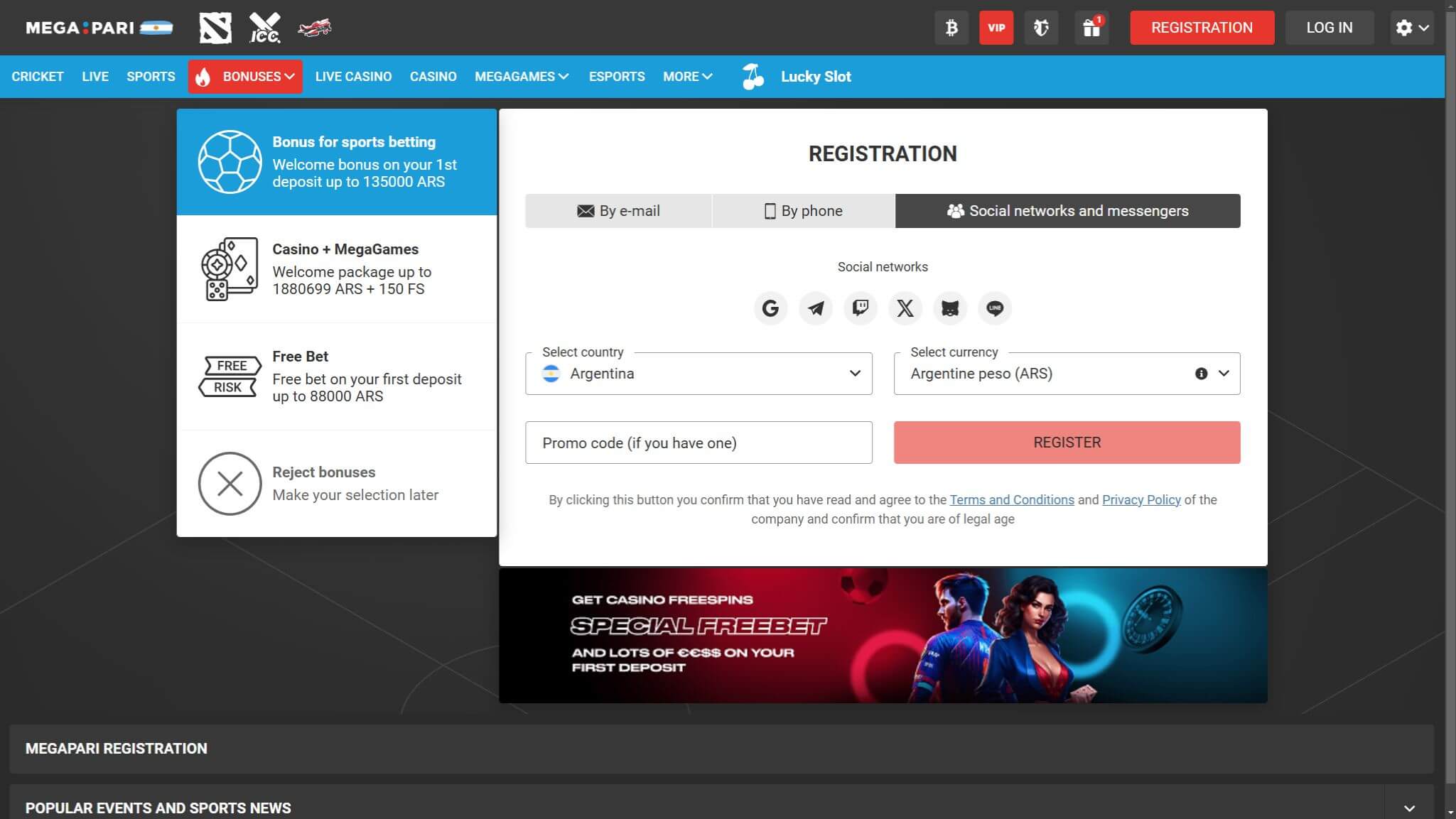Image resolution: width=1456 pixels, height=819 pixels.
Task: Open Terms and Conditions link
Action: (1012, 500)
